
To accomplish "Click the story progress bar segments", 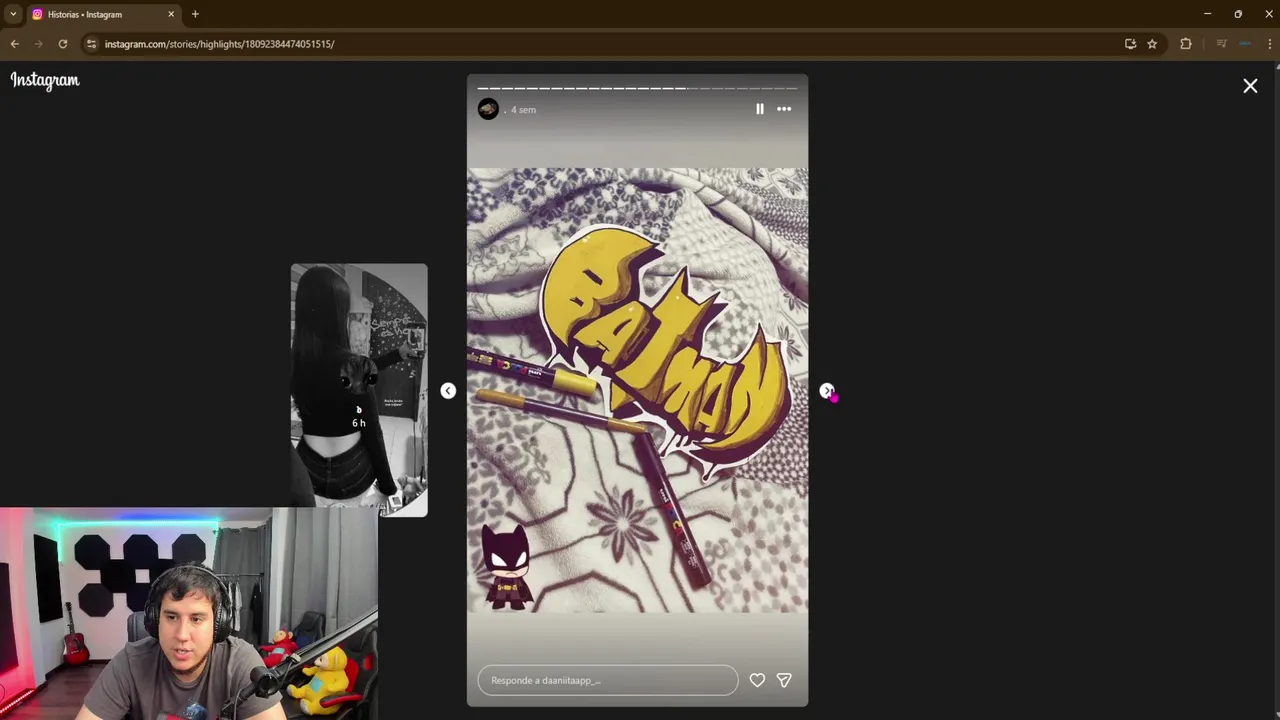I will (637, 88).
